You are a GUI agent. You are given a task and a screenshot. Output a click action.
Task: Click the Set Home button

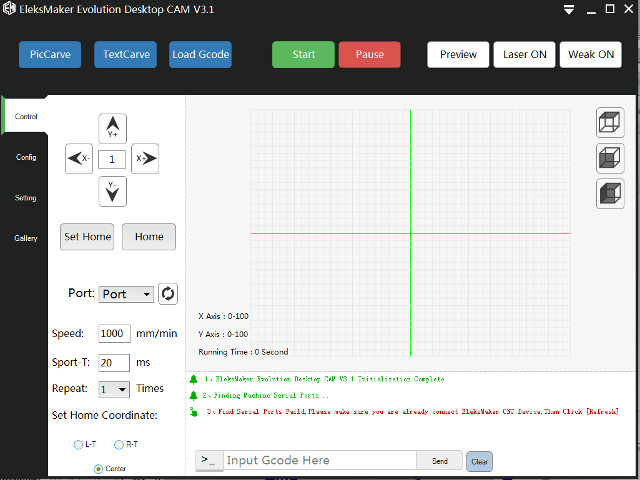(87, 236)
